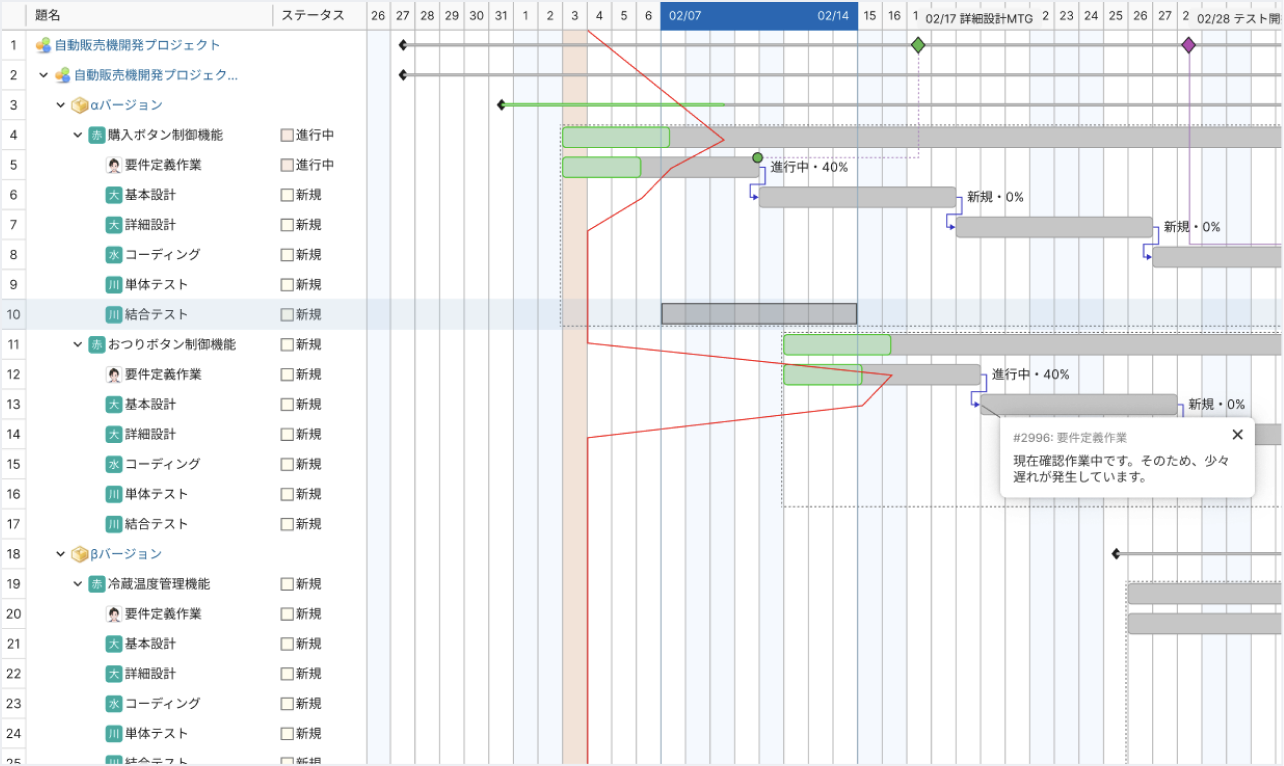Toggle the status box for row 5 進行中
This screenshot has width=1284, height=766.
[287, 165]
